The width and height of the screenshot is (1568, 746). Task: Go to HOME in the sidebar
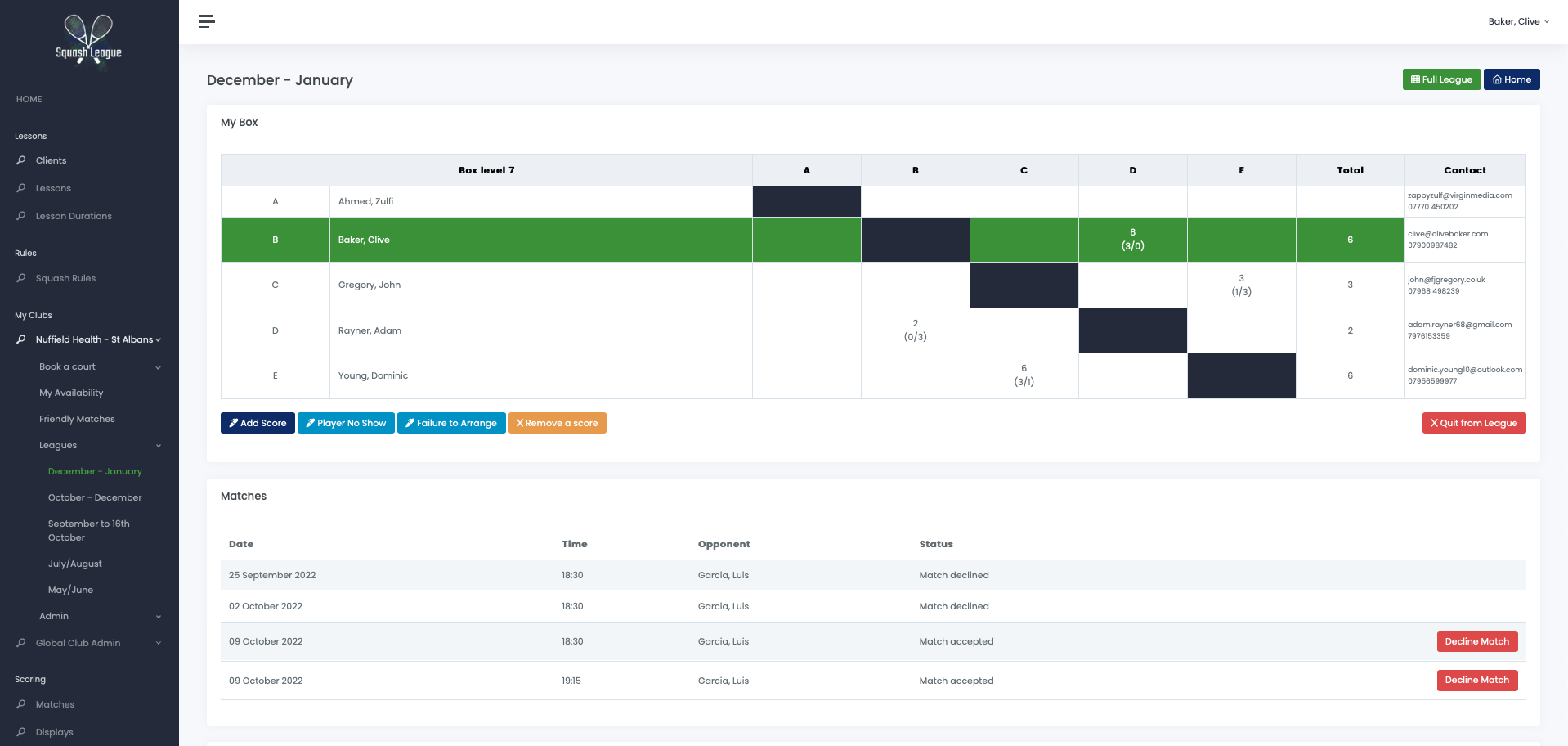(29, 99)
